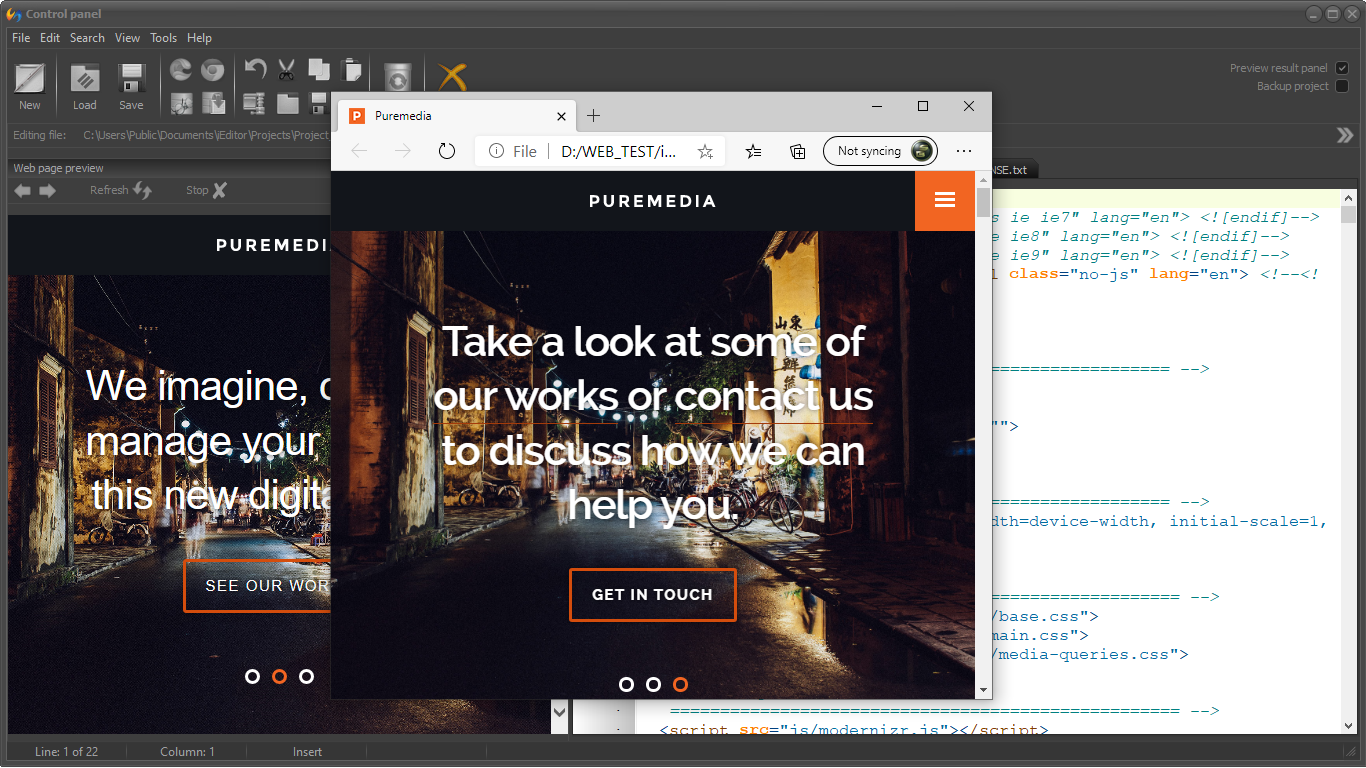Click the tree structure icon in the toolbar
Viewport: 1366px width, 768px height.
pyautogui.click(x=254, y=102)
